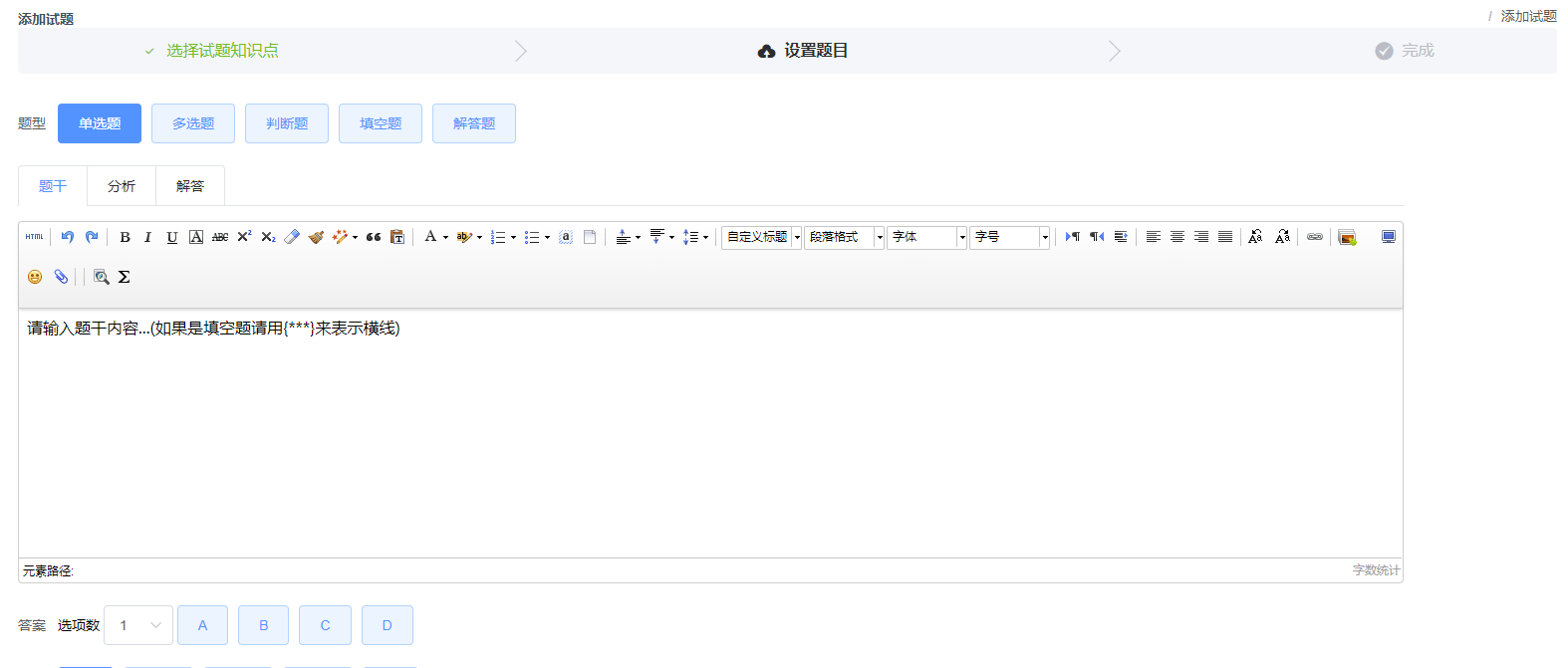Click the eraser clear-format icon
Screen dimensions: 1568x668
point(292,237)
